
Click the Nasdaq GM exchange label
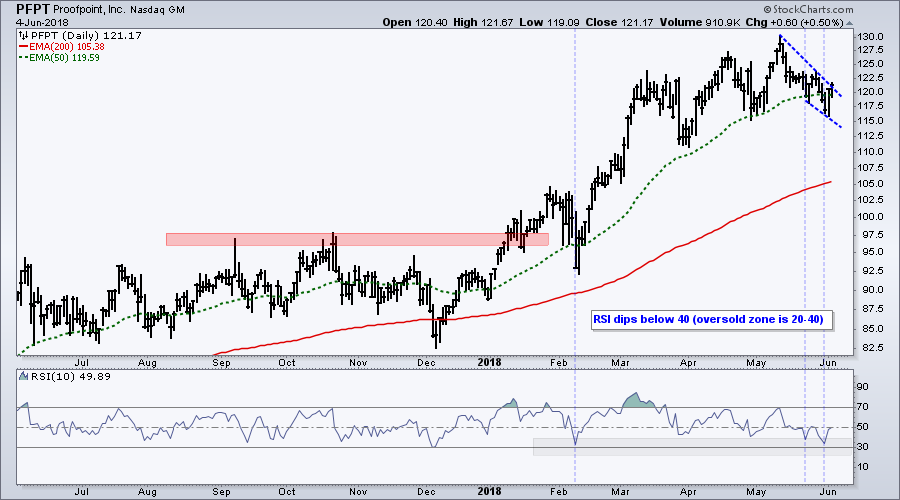[157, 10]
